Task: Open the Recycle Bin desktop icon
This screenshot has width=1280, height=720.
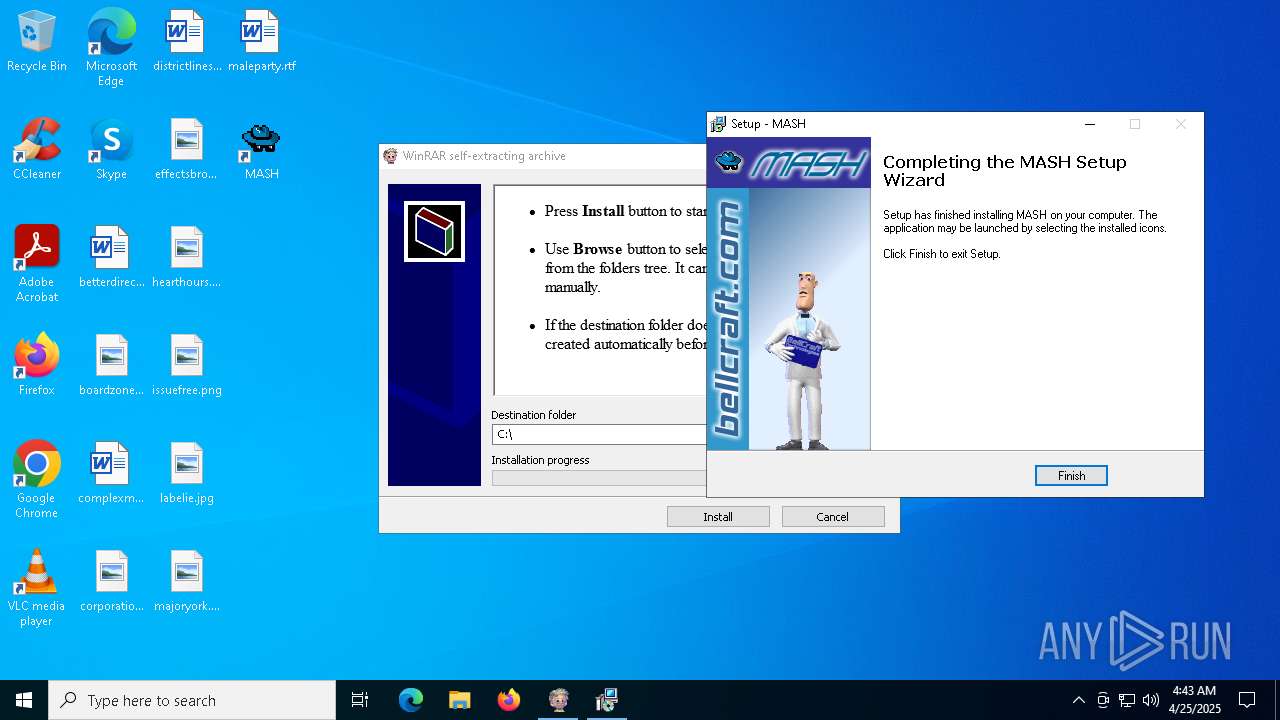Action: (37, 41)
